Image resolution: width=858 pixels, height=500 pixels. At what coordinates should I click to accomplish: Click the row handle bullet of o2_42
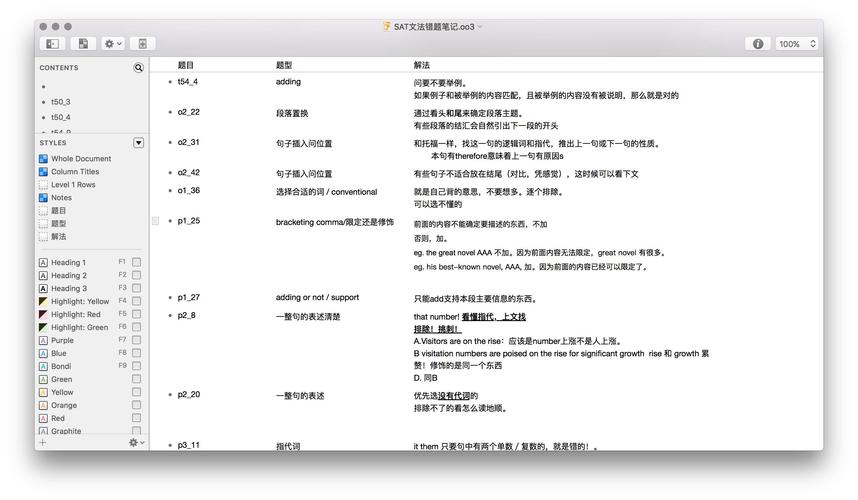(170, 173)
